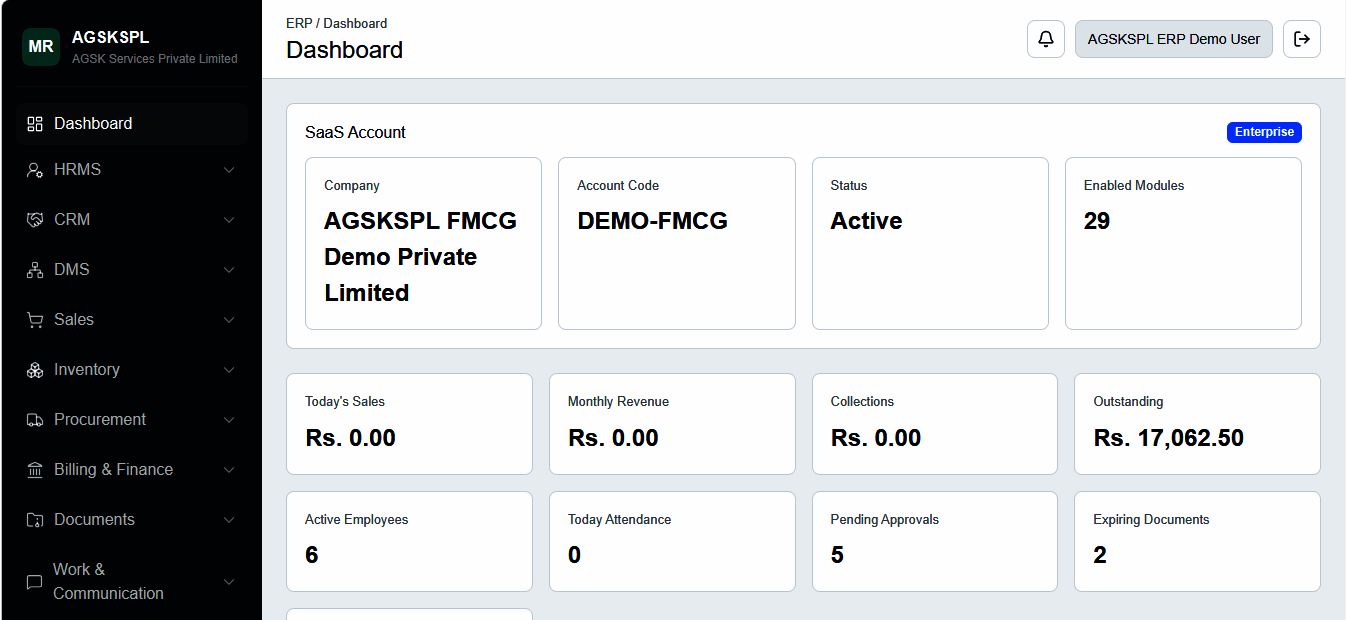
Task: Click the HRMS people icon in sidebar
Action: (x=35, y=170)
